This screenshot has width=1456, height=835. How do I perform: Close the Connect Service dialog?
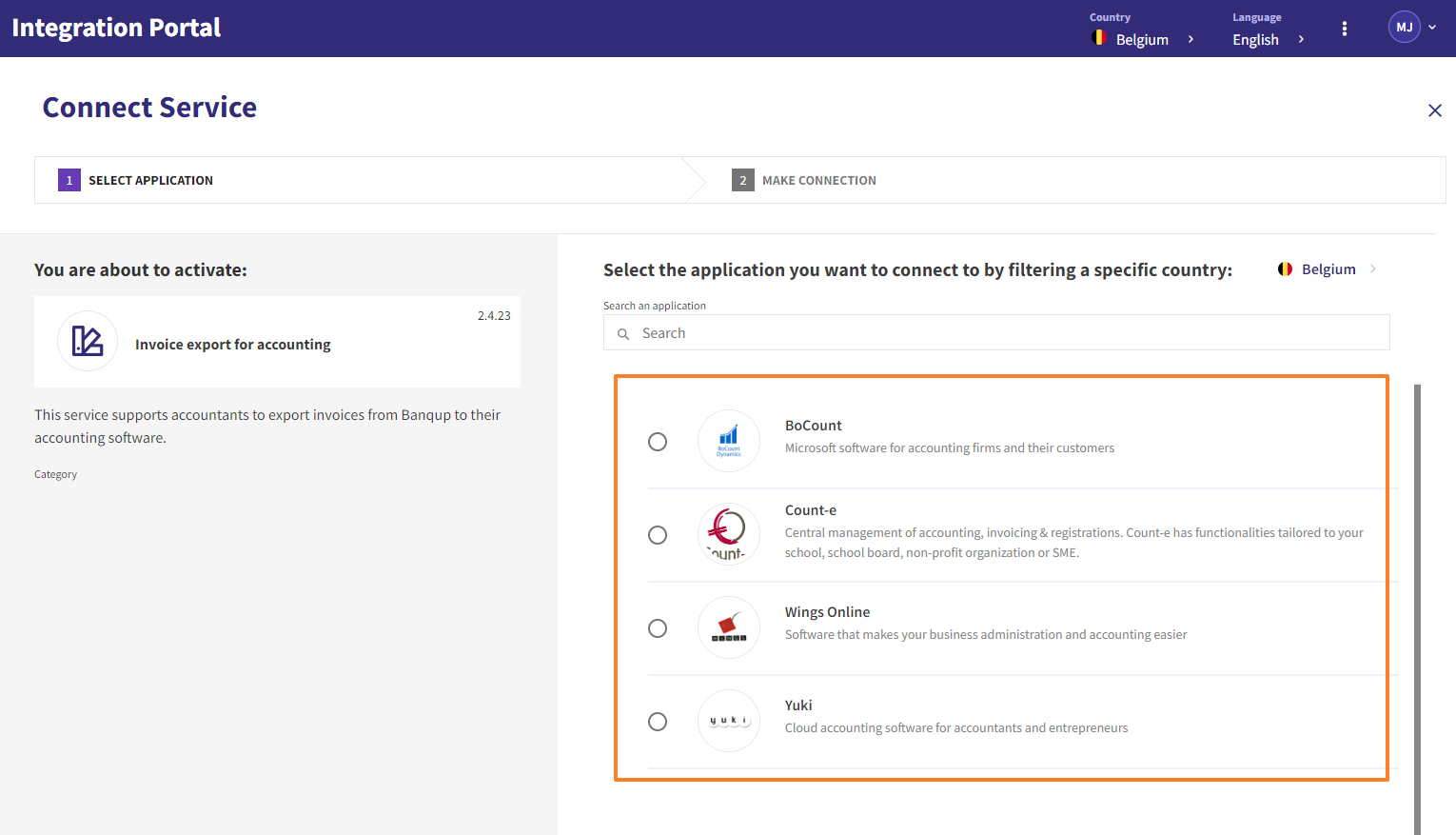[1434, 110]
